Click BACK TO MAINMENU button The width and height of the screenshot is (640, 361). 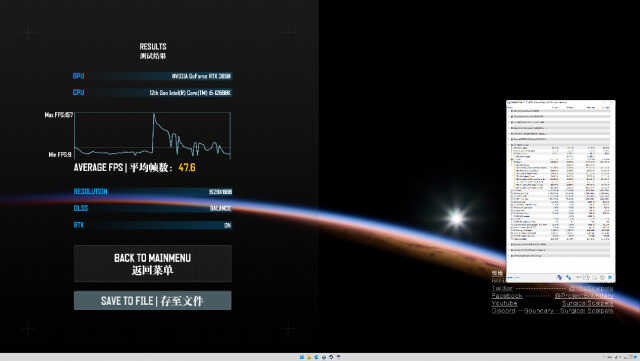pos(153,263)
